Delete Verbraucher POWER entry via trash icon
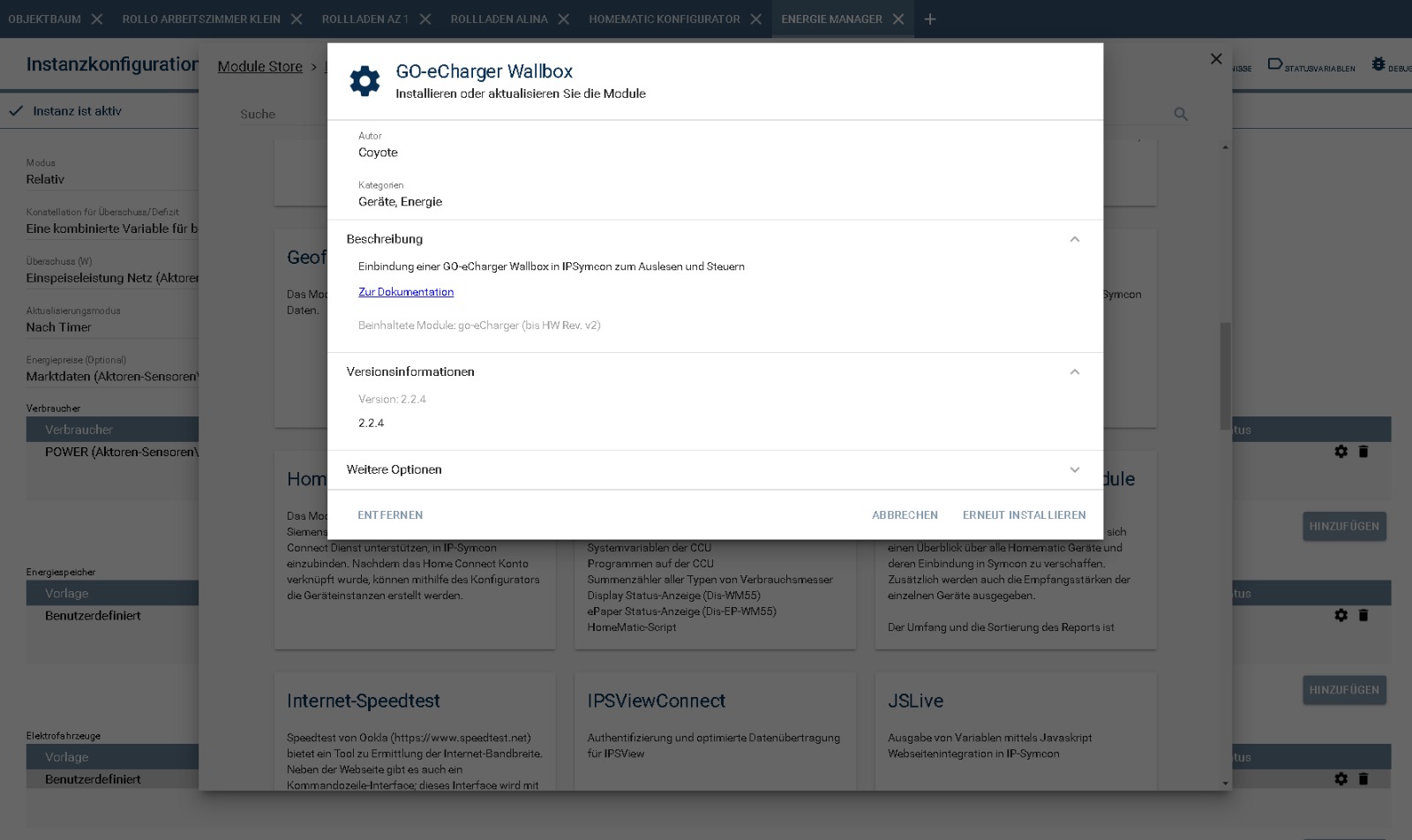The height and width of the screenshot is (840, 1412). click(x=1363, y=452)
